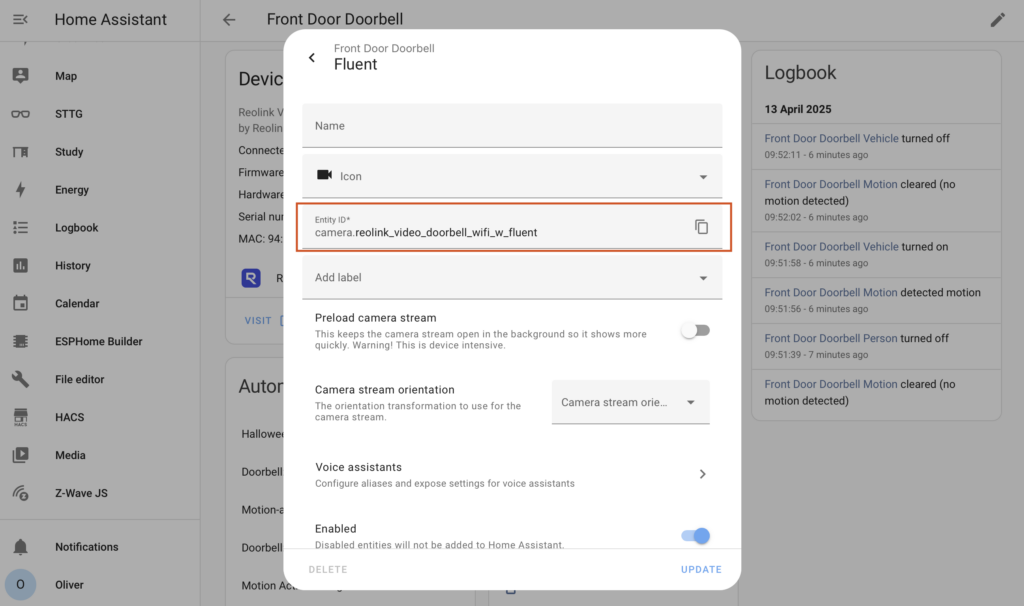This screenshot has height=606, width=1024.
Task: Open the Notifications bell in the sidebar
Action: pyautogui.click(x=20, y=547)
